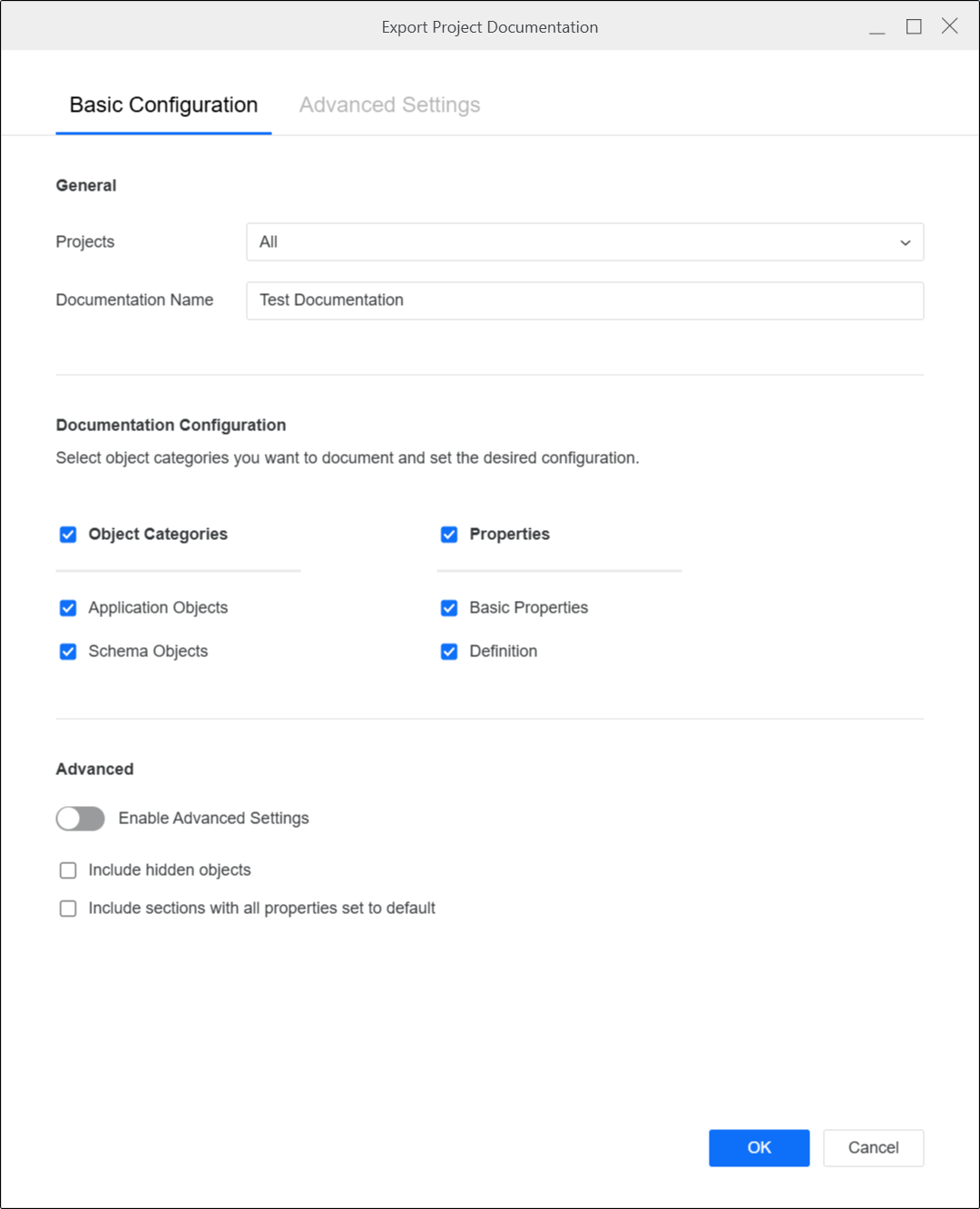Turn on Enable Advanced Settings toggle
980x1209 pixels.
[x=81, y=819]
